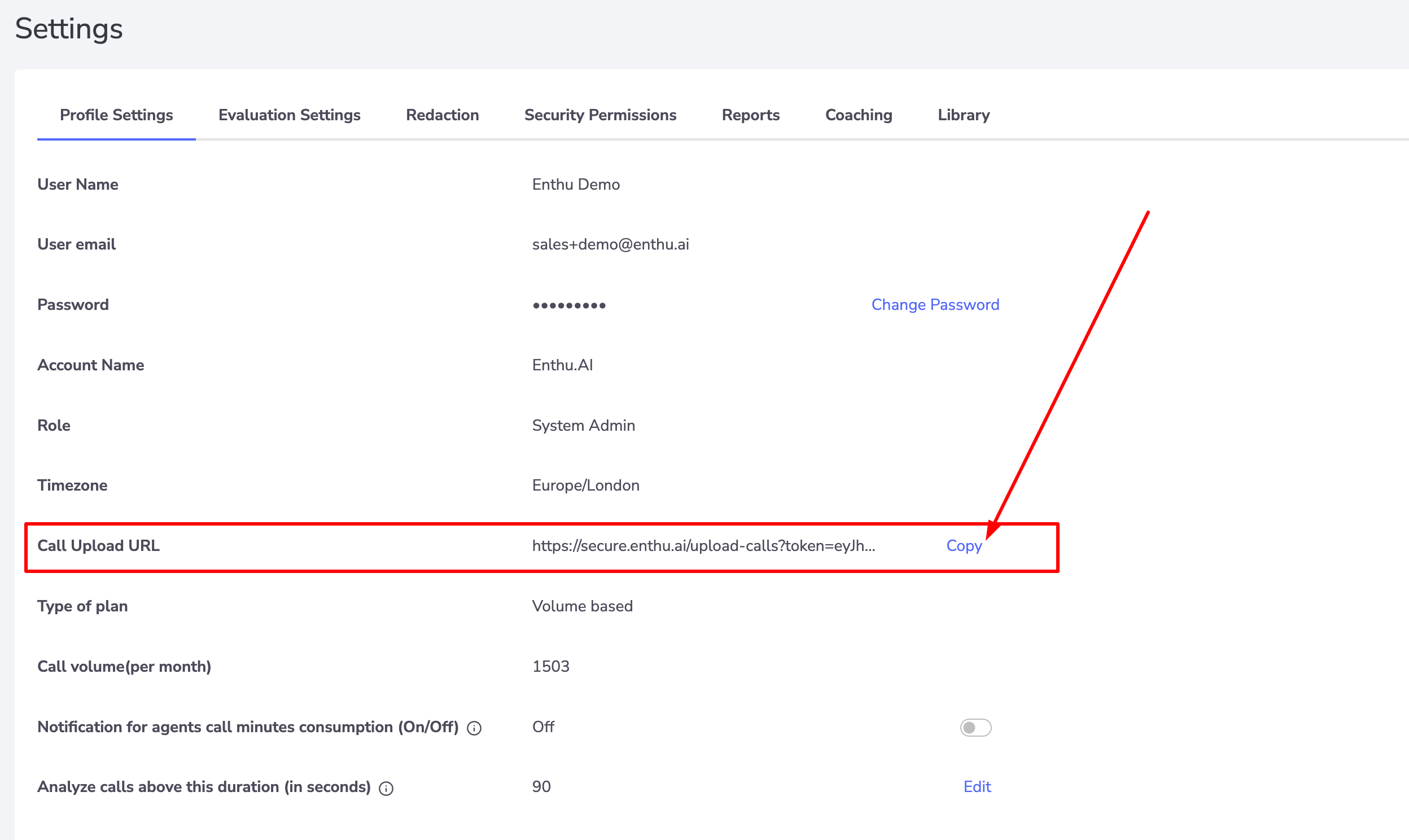
Task: Click the truncated upload-calls URL text
Action: pyautogui.click(x=703, y=546)
